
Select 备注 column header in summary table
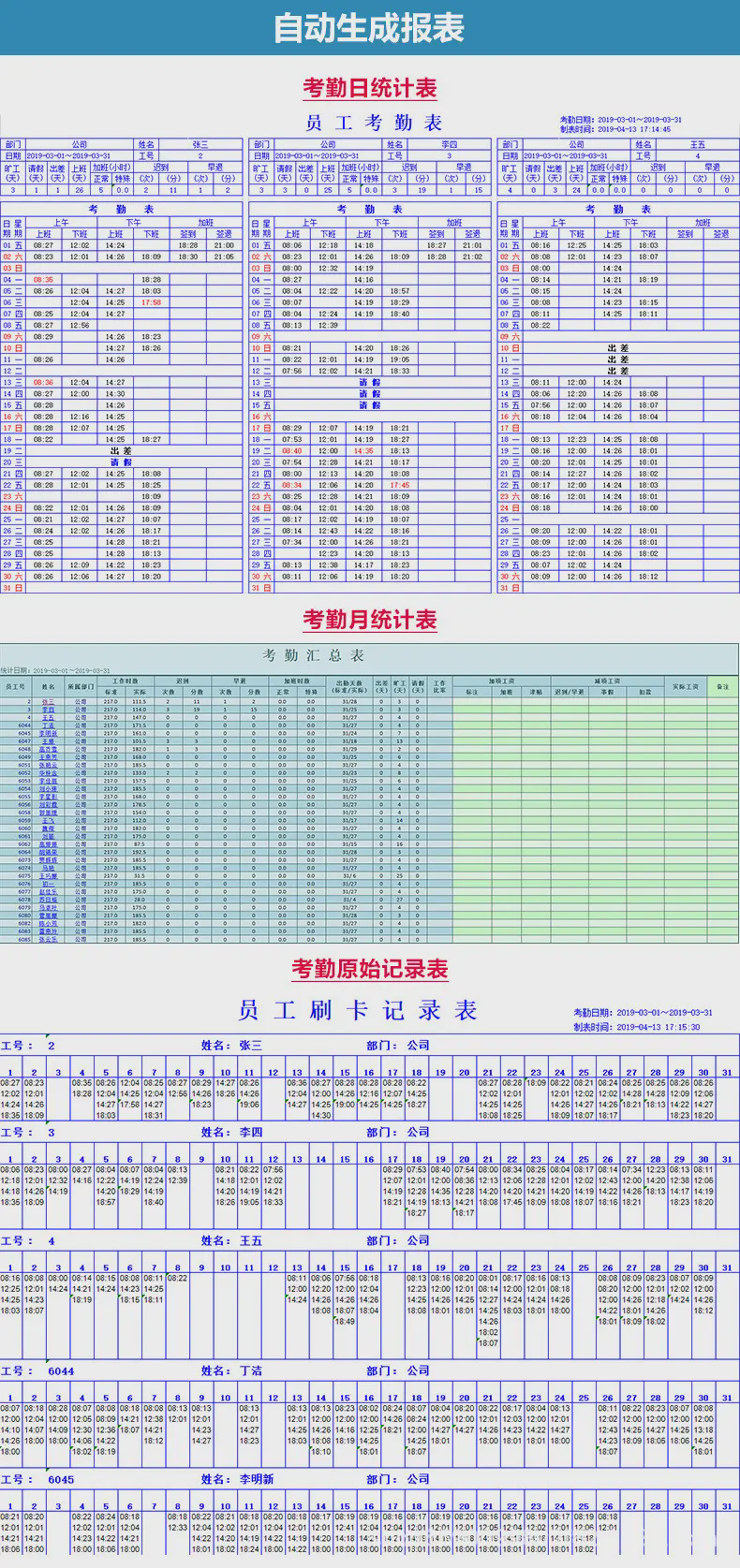[722, 687]
